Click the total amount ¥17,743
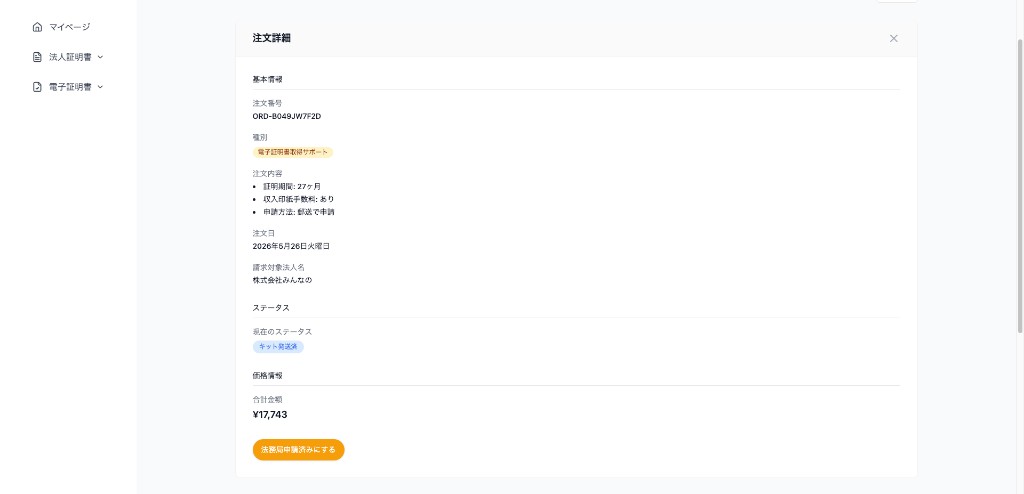The image size is (1024, 494). pos(270,415)
